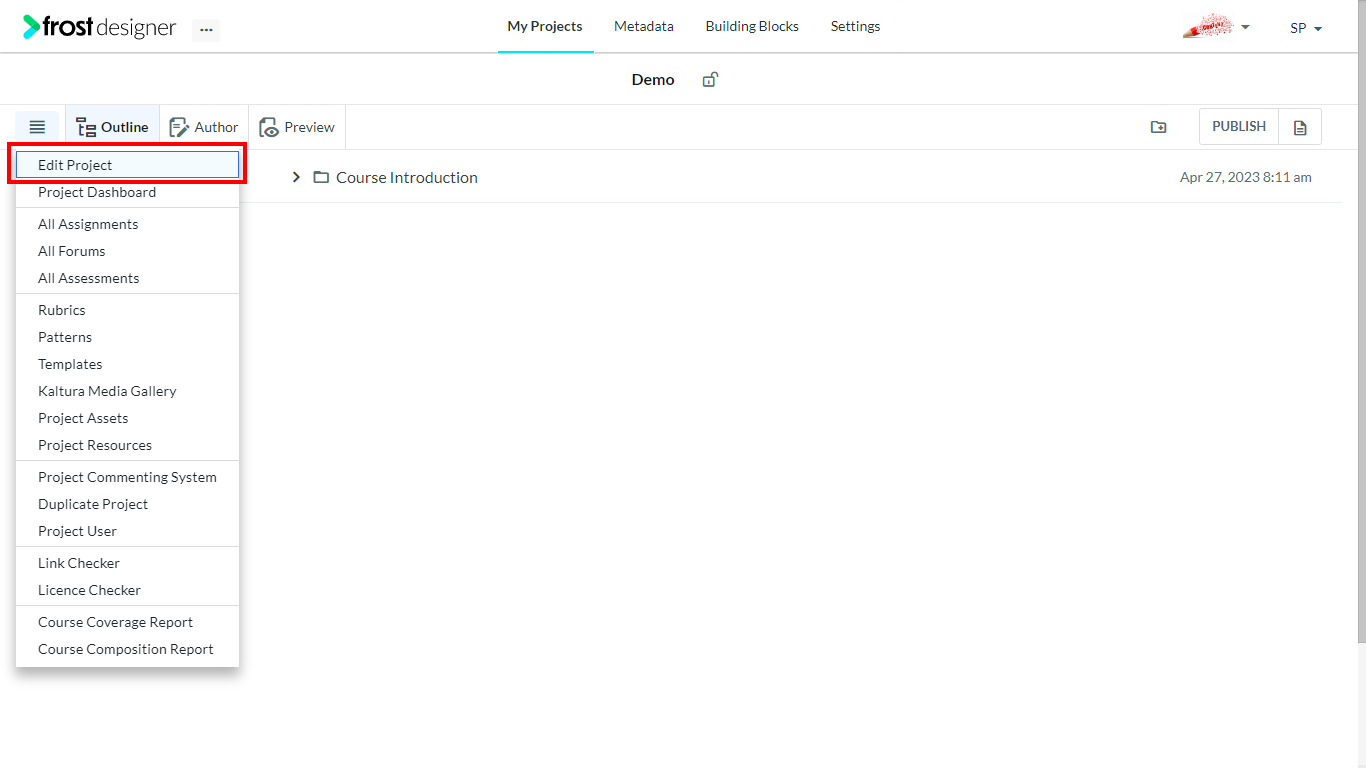The height and width of the screenshot is (768, 1366).
Task: Open the document icon beside Publish
Action: [1300, 127]
